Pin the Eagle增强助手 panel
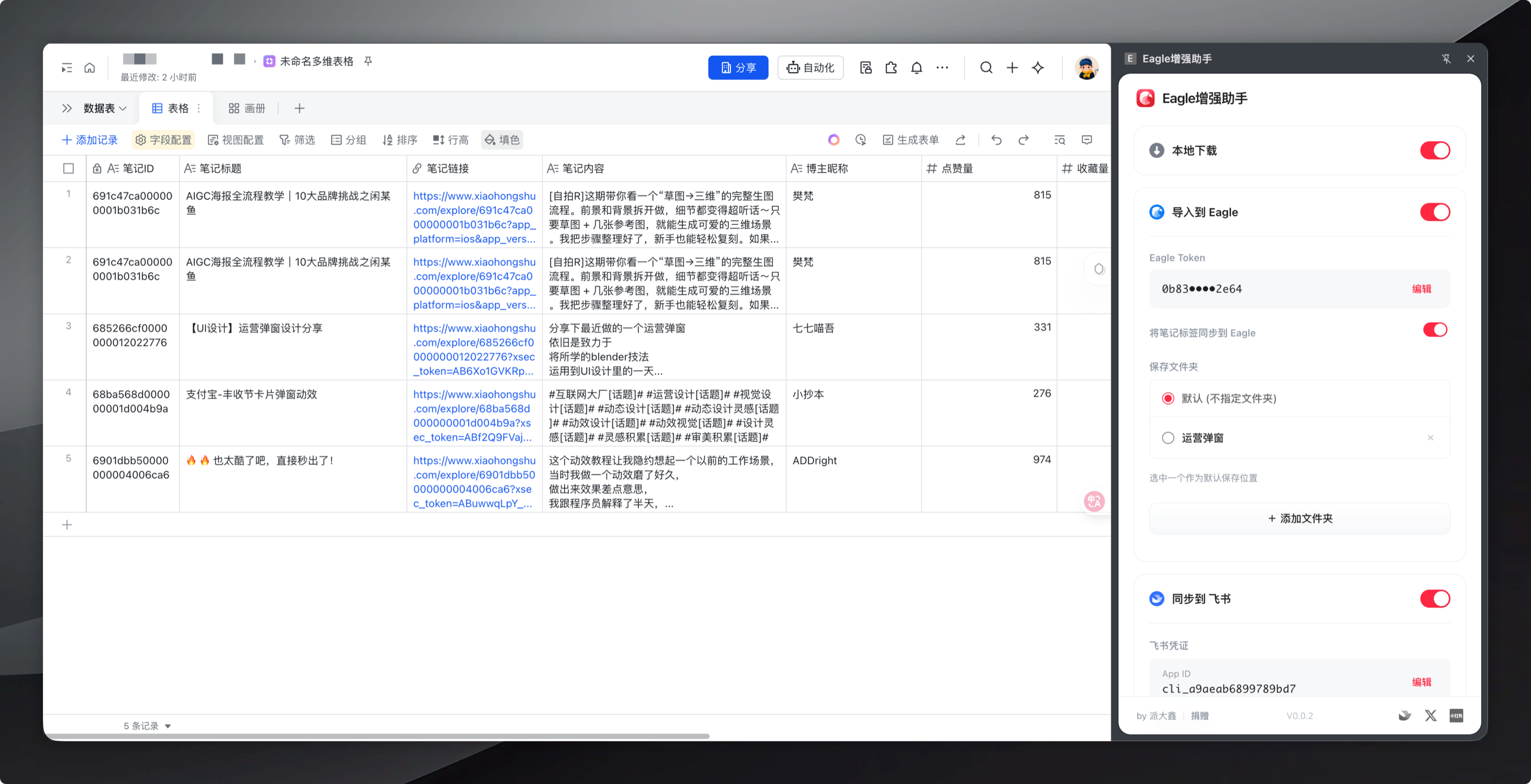 pos(1446,59)
